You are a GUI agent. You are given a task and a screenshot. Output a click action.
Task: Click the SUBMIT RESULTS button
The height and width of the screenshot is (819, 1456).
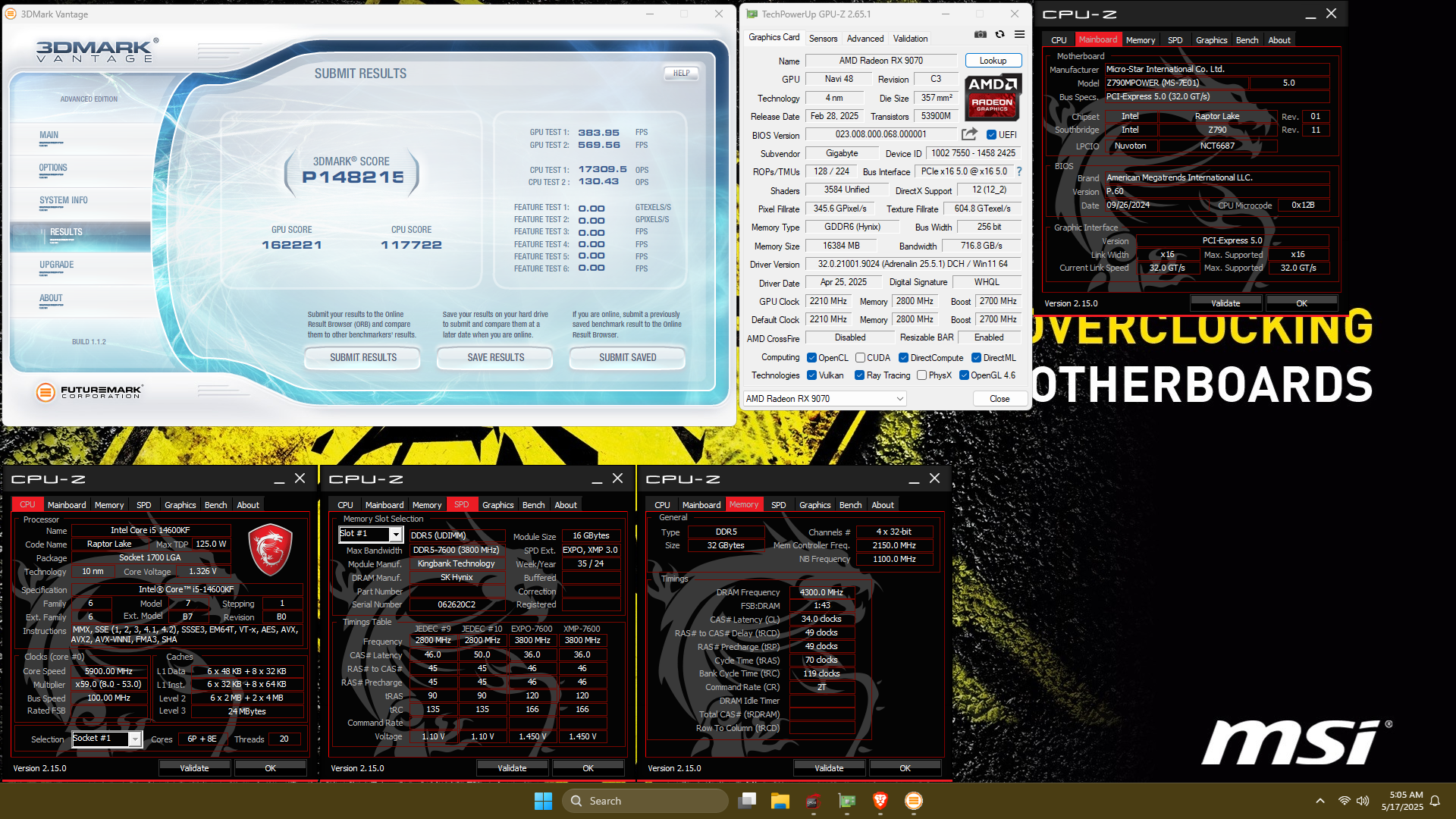click(x=362, y=358)
